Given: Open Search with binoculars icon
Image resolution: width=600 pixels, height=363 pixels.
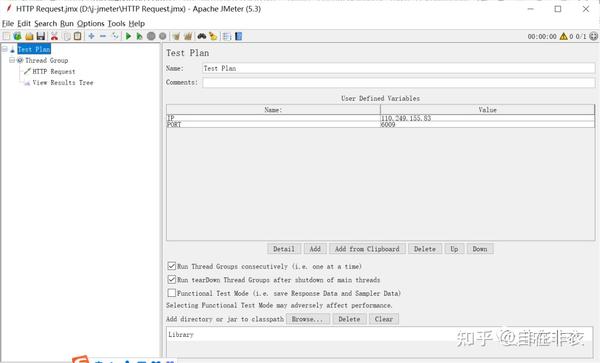Looking at the screenshot, I should (x=202, y=36).
